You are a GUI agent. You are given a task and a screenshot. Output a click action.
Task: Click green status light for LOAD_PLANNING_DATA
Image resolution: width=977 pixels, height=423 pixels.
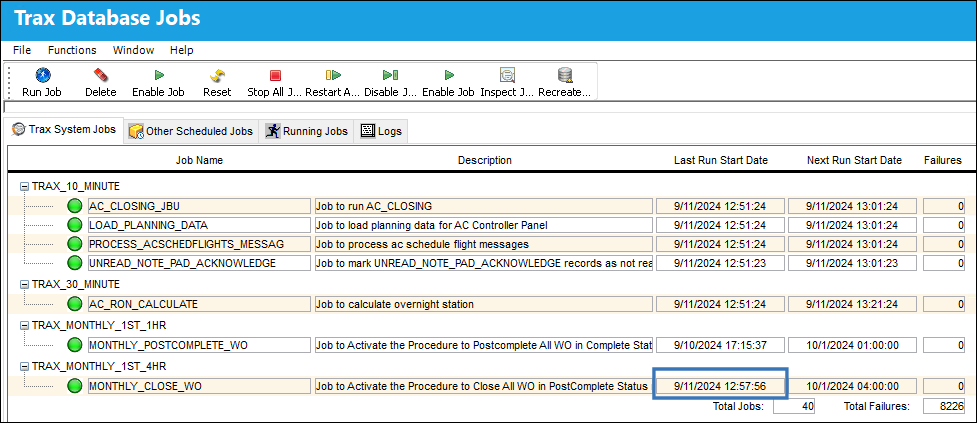tap(75, 225)
